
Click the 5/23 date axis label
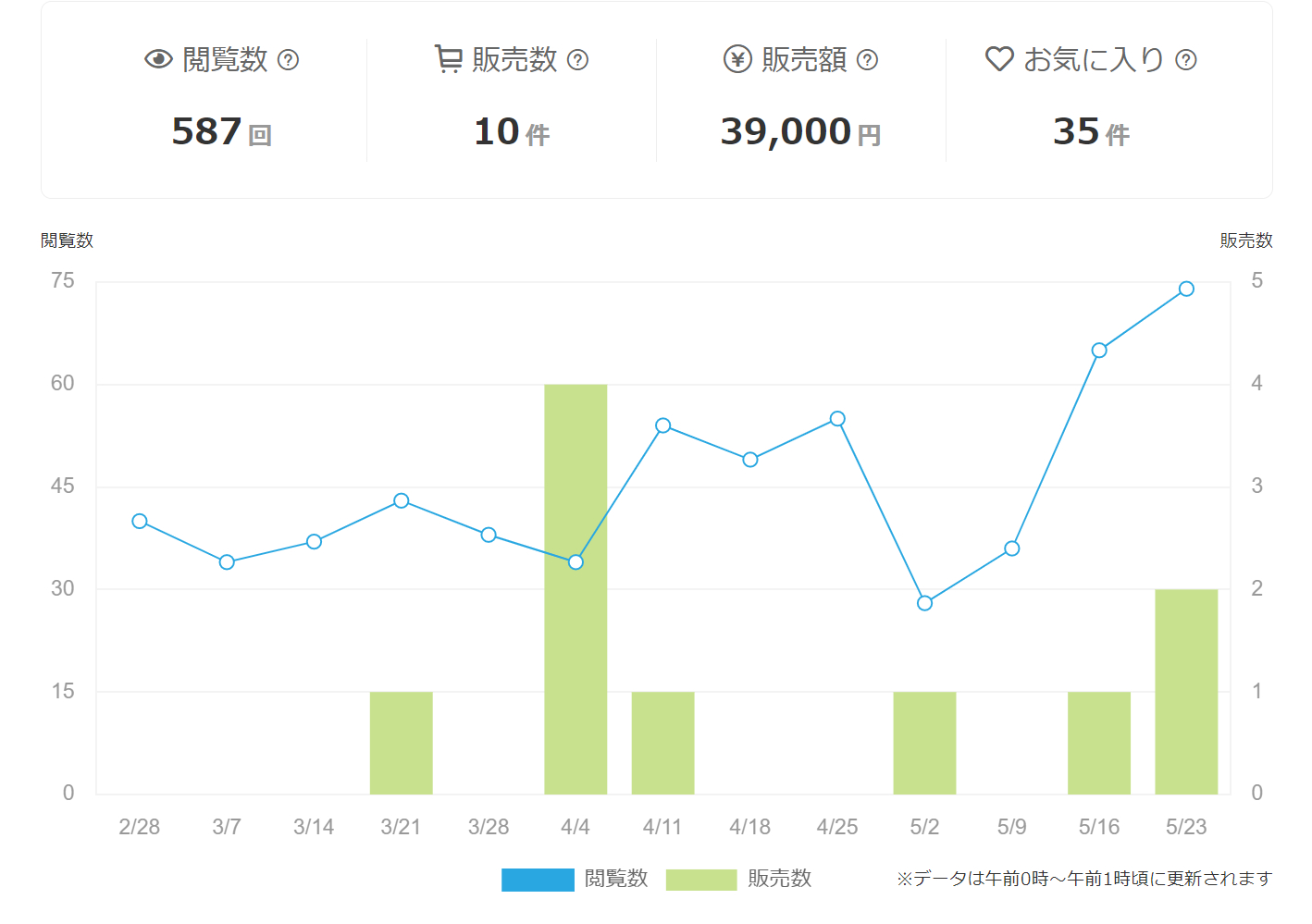point(1186,827)
